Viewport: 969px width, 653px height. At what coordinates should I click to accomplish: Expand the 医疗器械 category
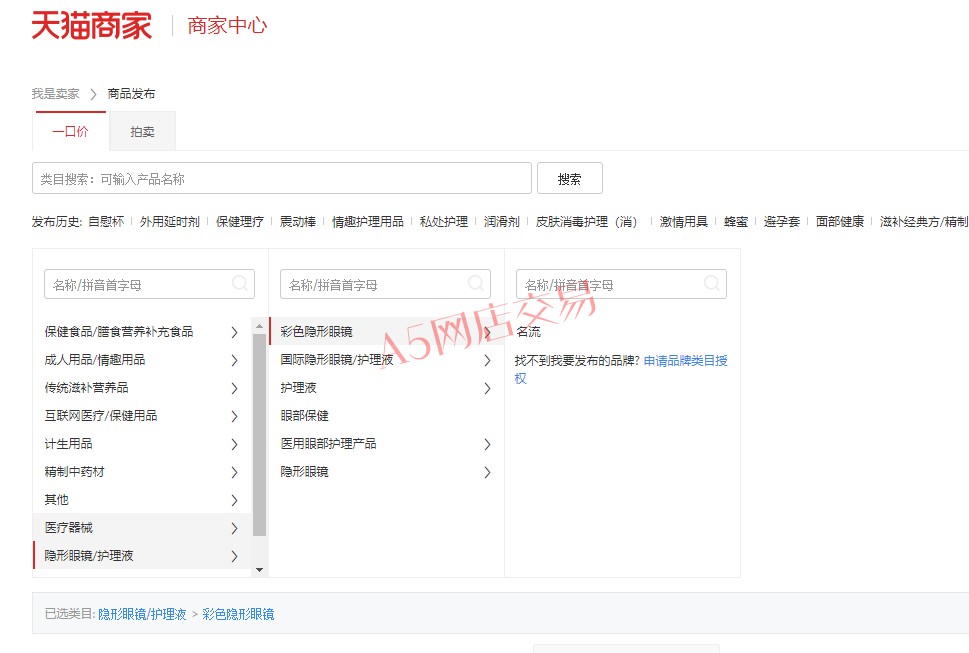(x=234, y=528)
